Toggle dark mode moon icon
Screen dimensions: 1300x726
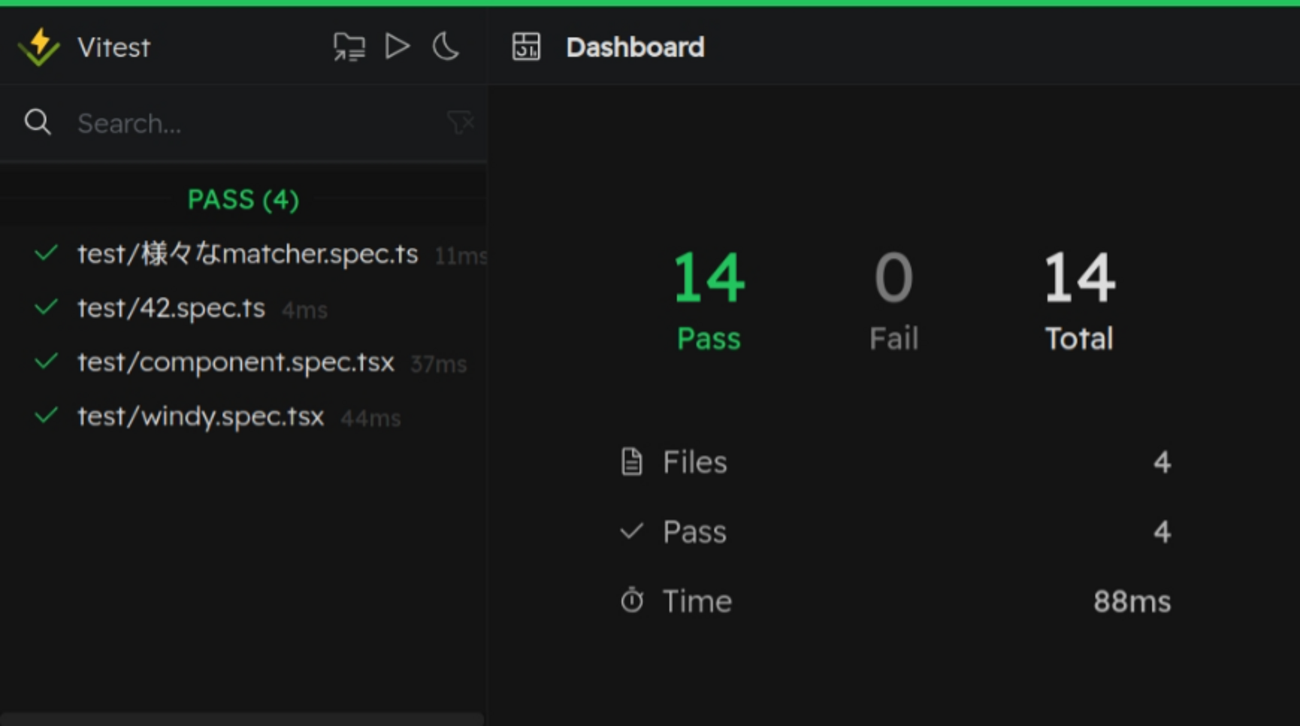coord(446,46)
